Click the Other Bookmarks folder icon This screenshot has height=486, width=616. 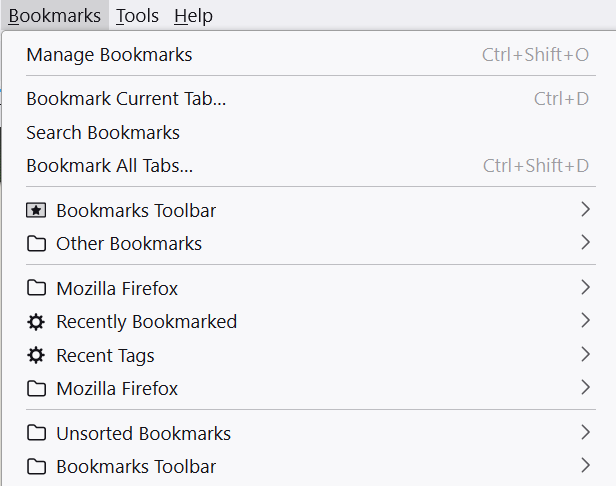tap(36, 244)
